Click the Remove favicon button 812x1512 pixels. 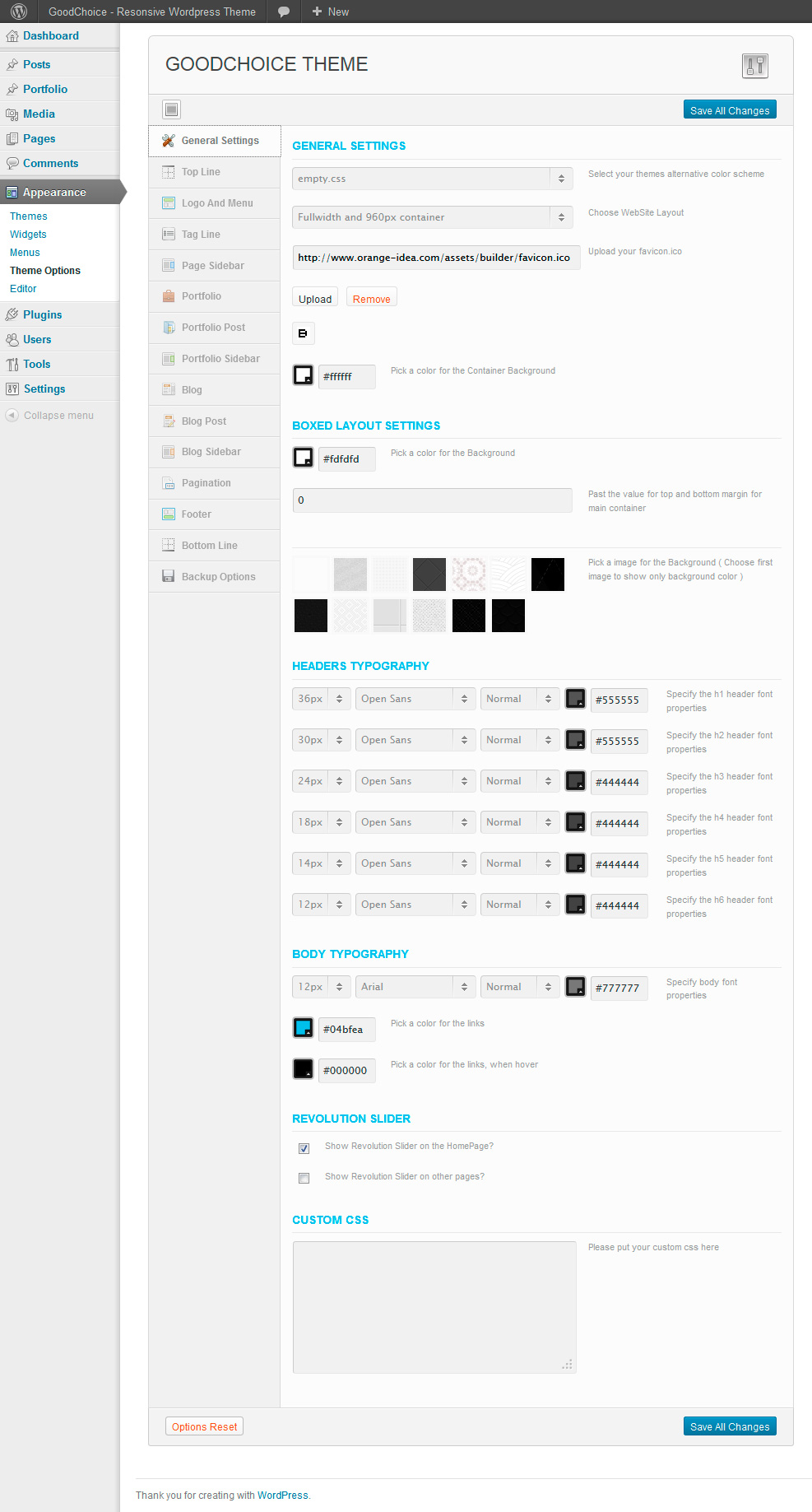(x=371, y=299)
